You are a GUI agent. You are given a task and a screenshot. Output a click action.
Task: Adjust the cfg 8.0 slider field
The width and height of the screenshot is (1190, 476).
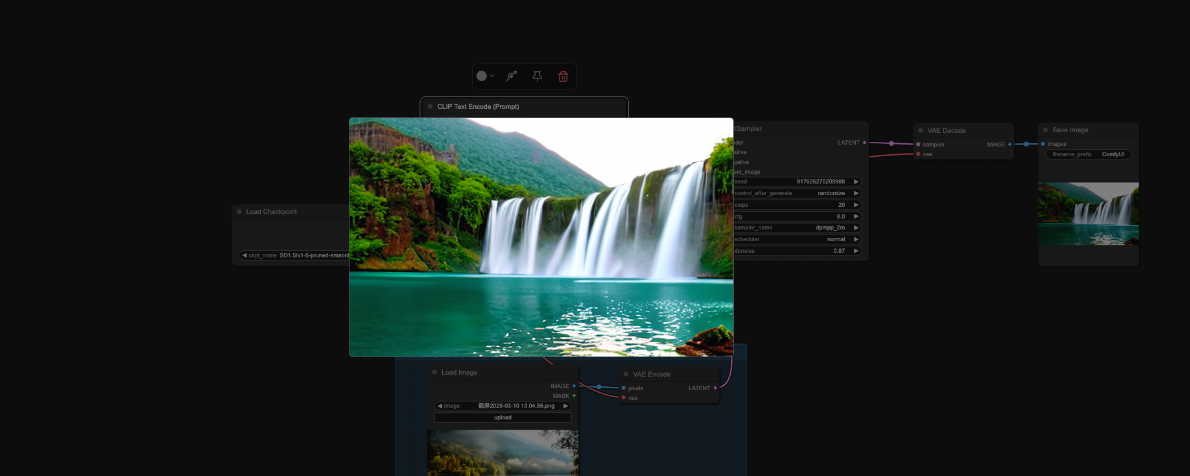point(796,216)
